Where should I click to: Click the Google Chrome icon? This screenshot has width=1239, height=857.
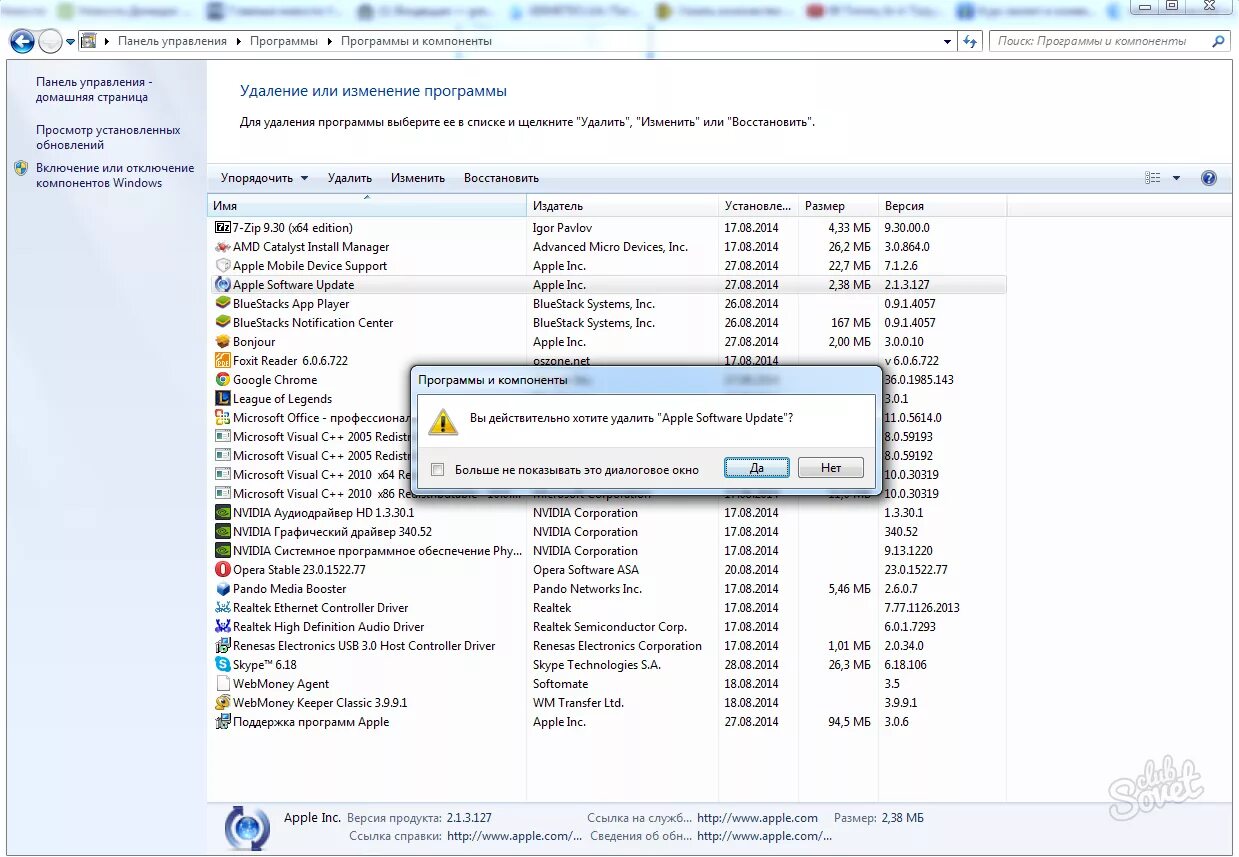click(223, 380)
